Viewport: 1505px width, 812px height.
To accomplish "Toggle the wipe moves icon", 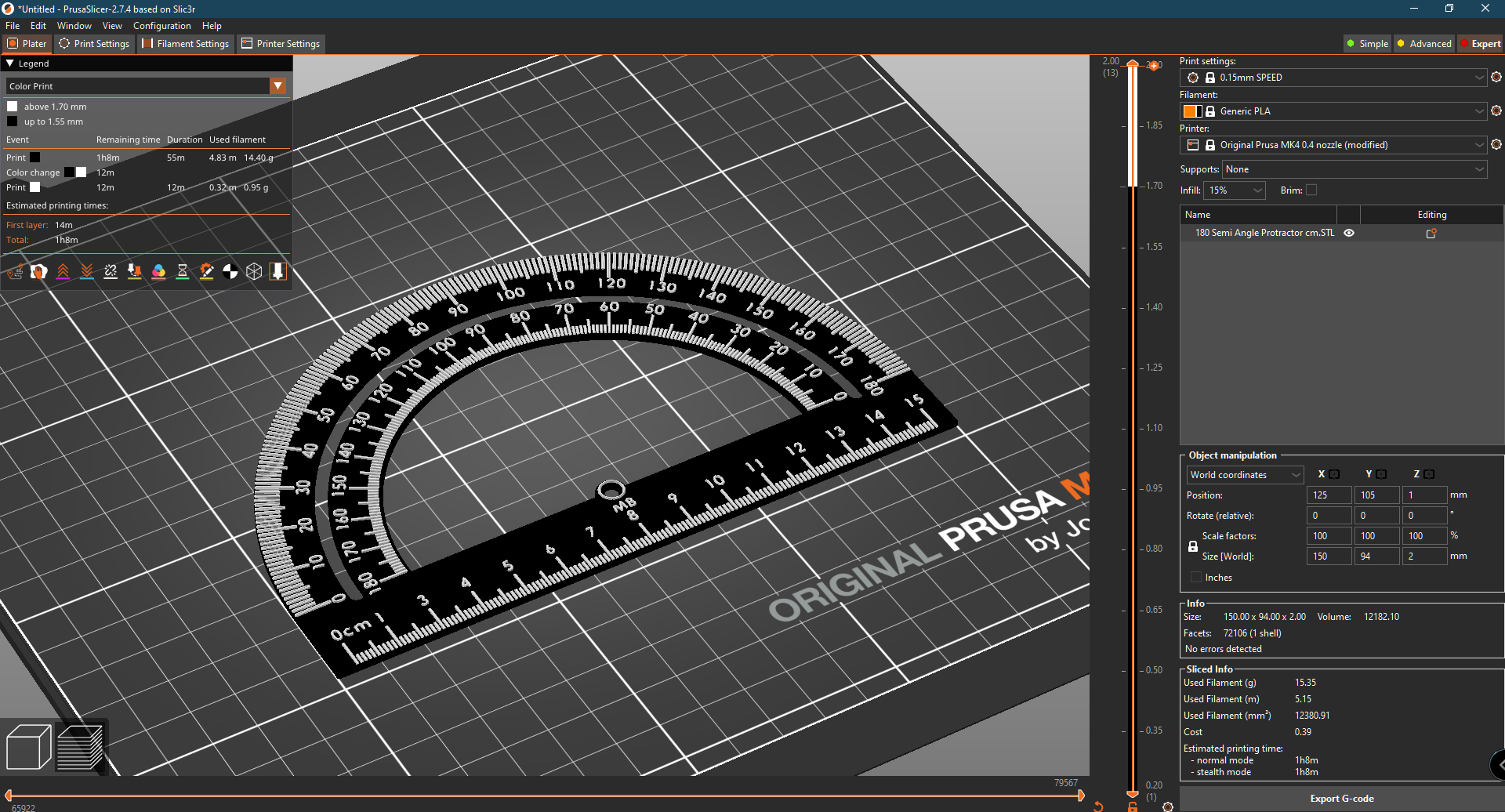I will 38,271.
